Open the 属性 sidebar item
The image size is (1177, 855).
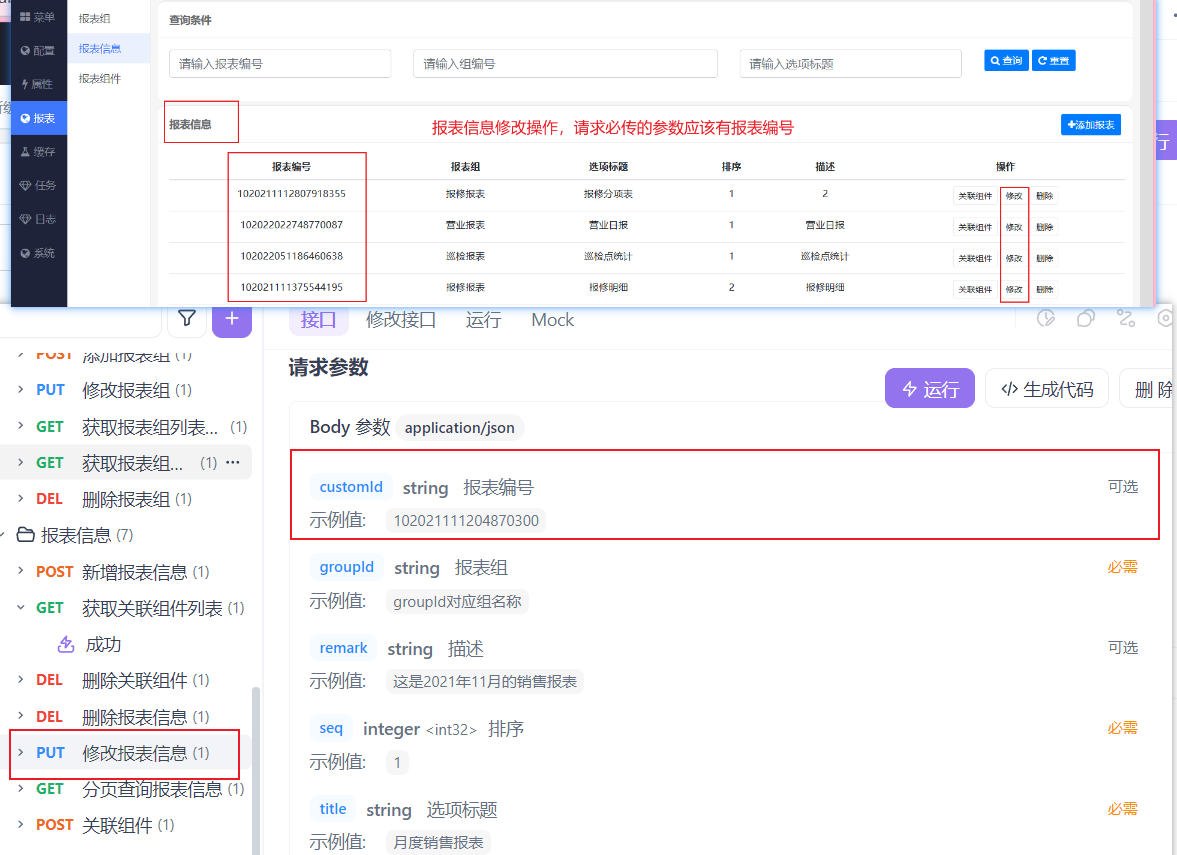[x=38, y=84]
